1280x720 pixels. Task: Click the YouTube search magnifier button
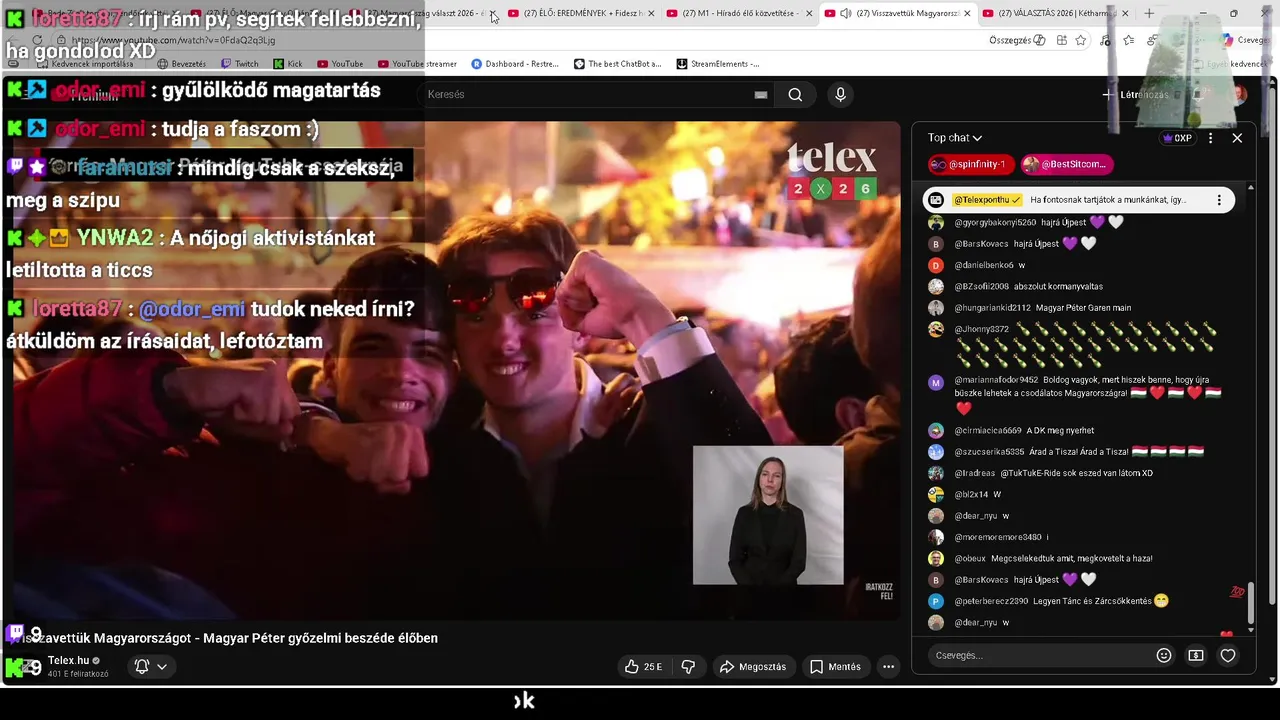pyautogui.click(x=795, y=95)
